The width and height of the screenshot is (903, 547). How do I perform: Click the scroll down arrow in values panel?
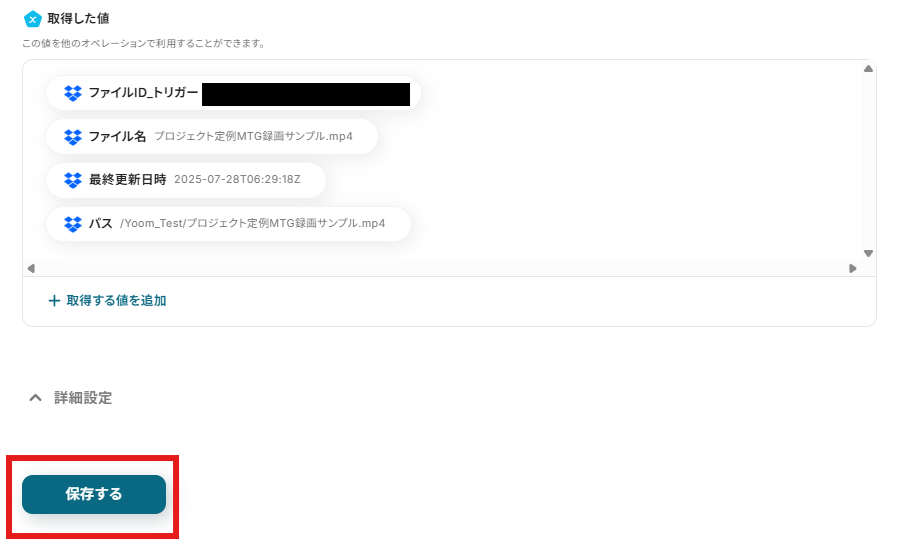(868, 253)
